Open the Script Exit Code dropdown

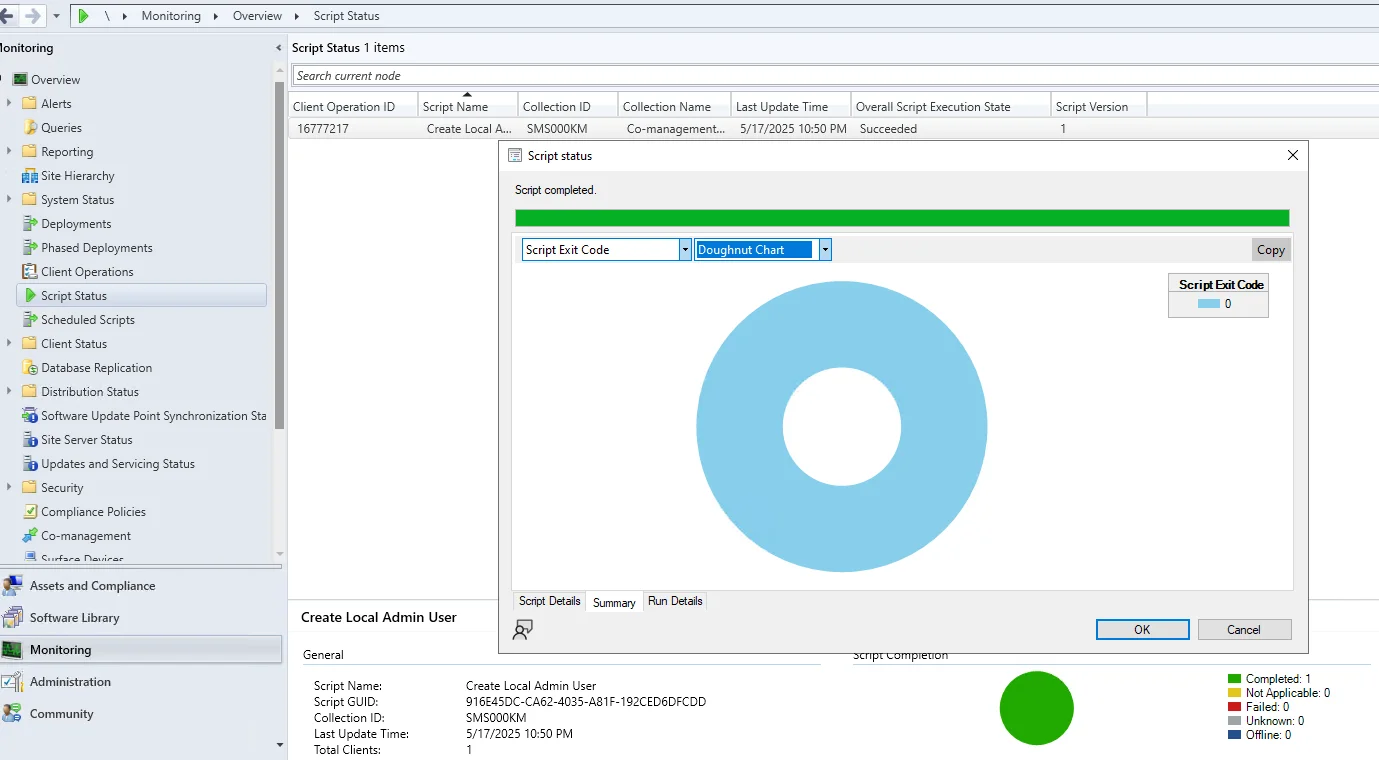(685, 250)
